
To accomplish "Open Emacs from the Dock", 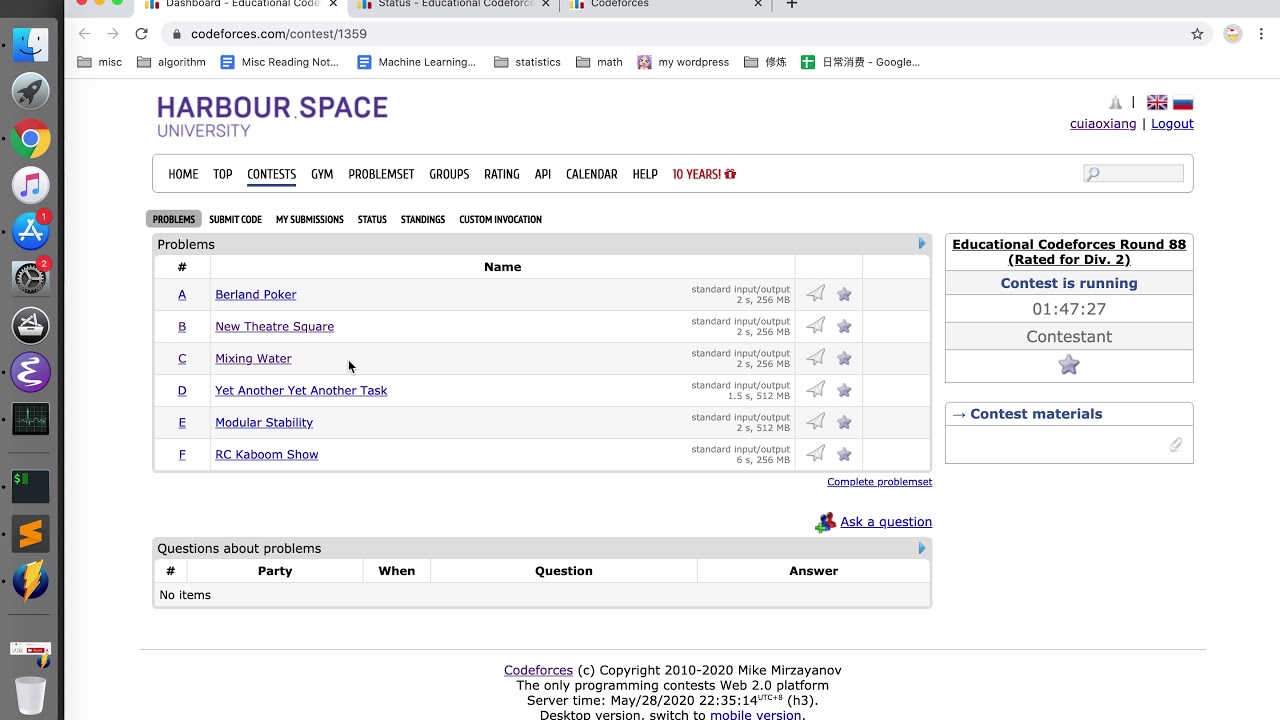I will coord(31,373).
